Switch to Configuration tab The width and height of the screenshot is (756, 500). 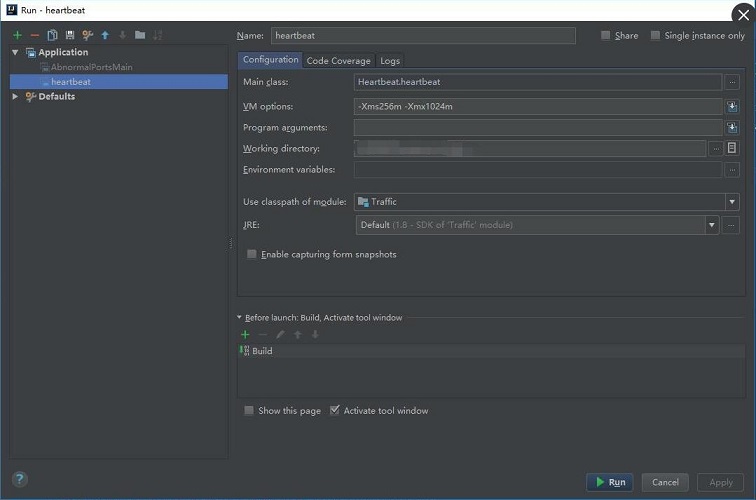[x=270, y=60]
